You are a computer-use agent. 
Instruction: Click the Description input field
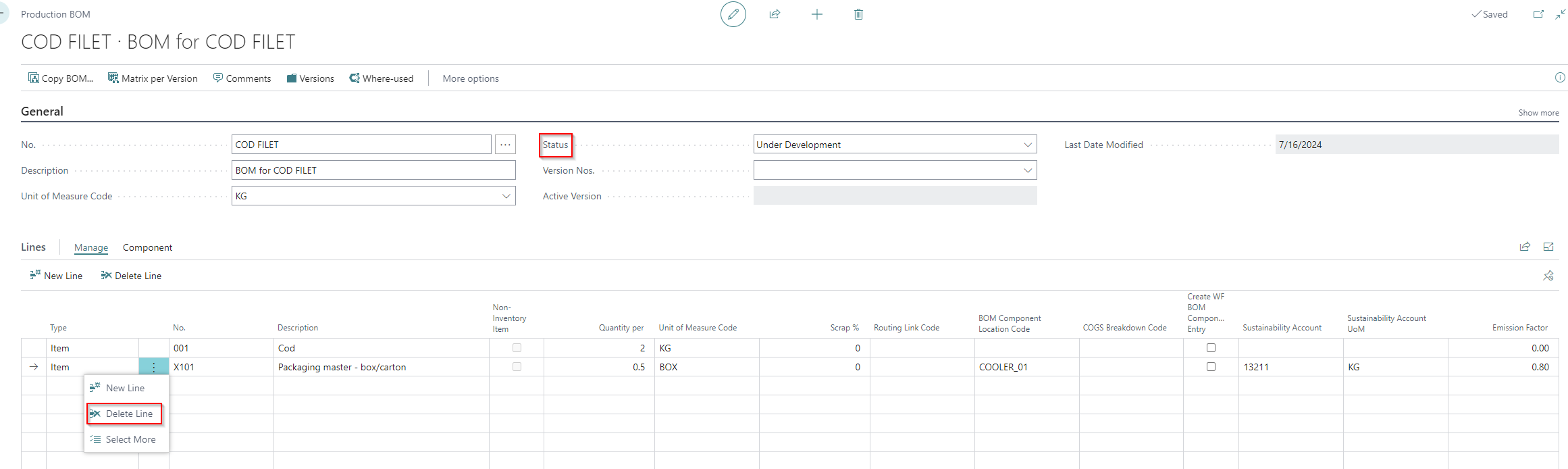[373, 170]
